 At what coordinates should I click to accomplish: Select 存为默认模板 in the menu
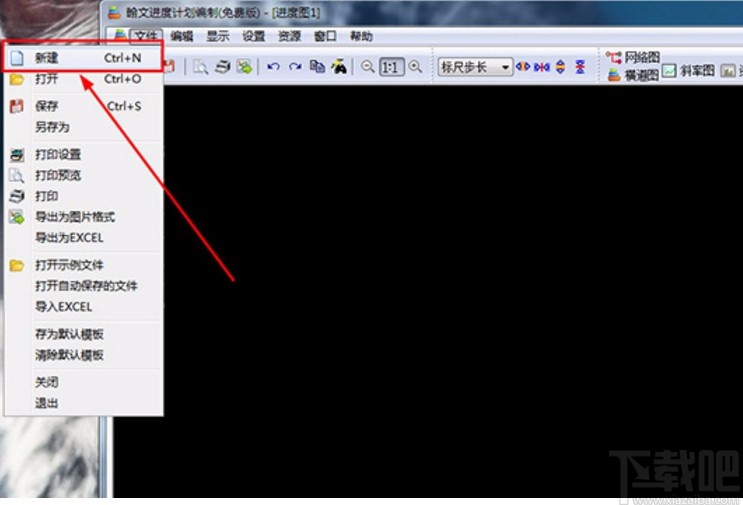(83, 334)
